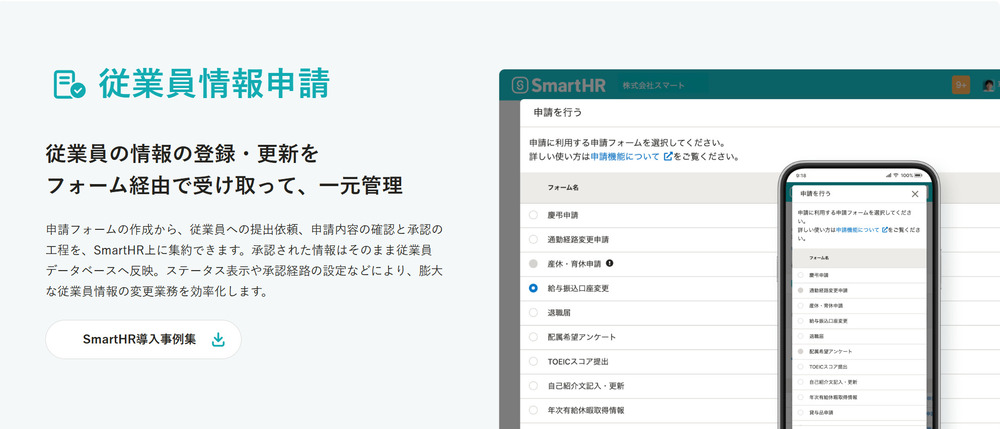Select 退職届 radio on the phone
This screenshot has height=429, width=1000.
click(800, 336)
